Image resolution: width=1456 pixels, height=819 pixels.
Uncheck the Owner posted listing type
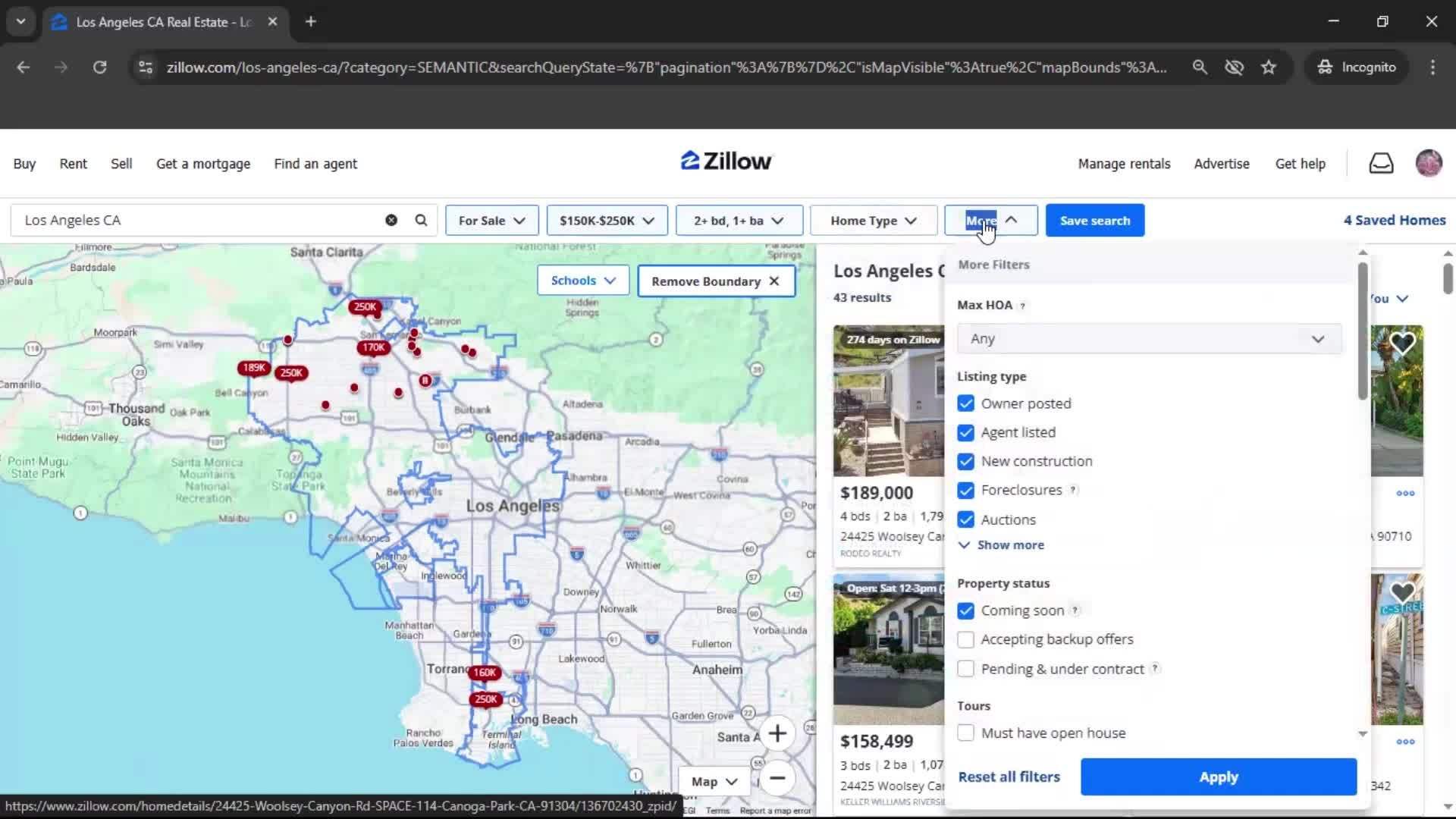click(x=965, y=403)
